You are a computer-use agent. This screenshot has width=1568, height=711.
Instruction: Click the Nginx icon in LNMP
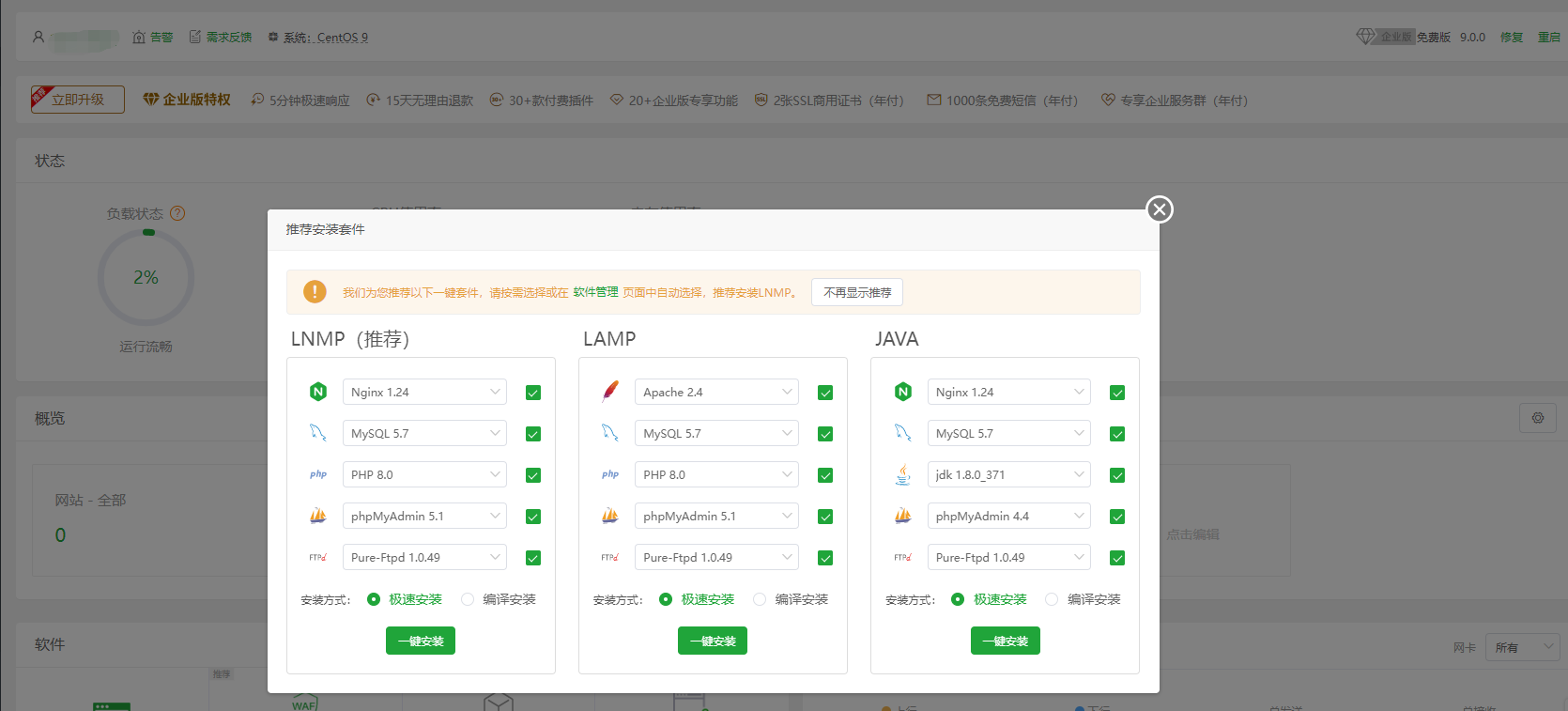318,392
